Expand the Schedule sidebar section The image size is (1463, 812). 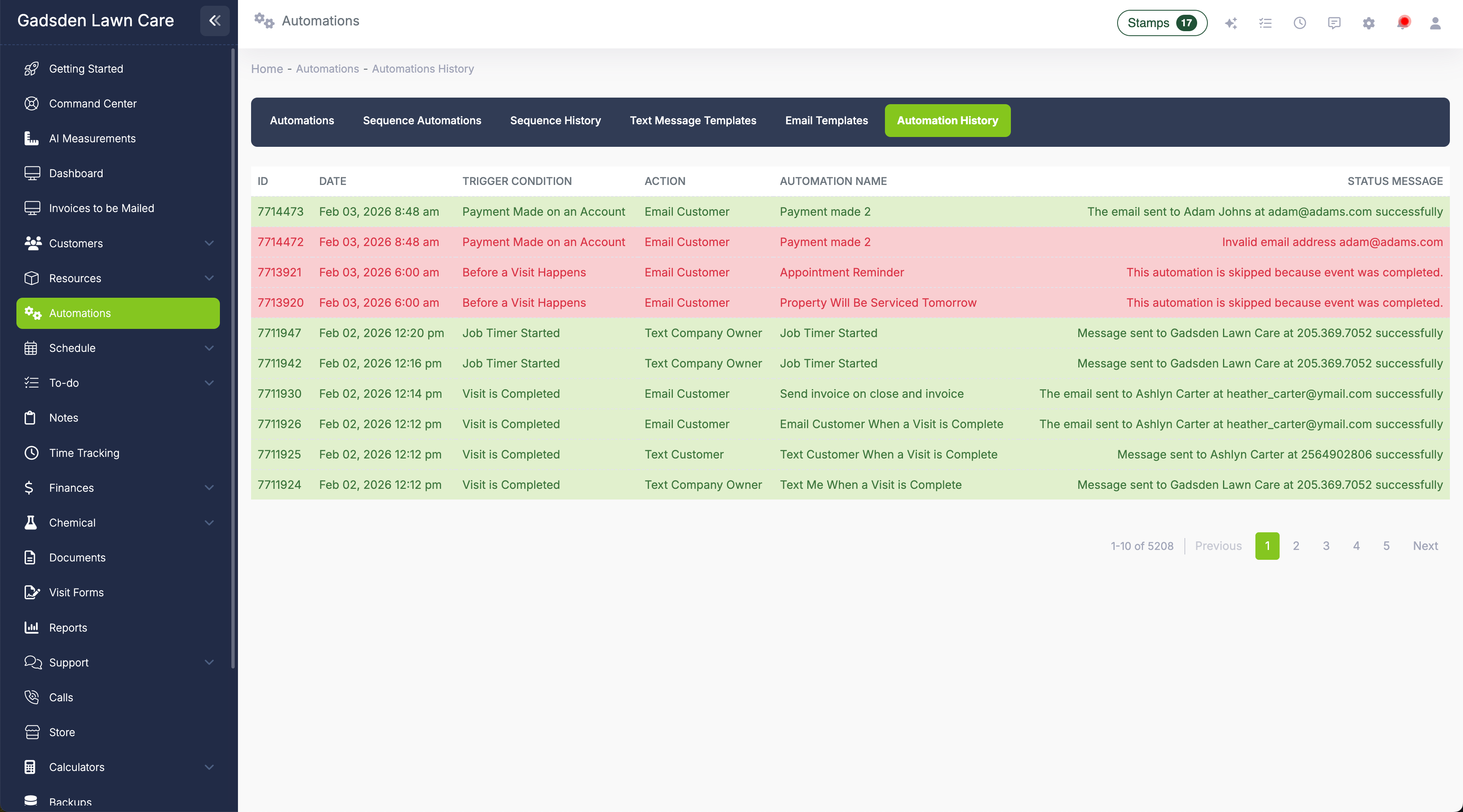point(208,348)
